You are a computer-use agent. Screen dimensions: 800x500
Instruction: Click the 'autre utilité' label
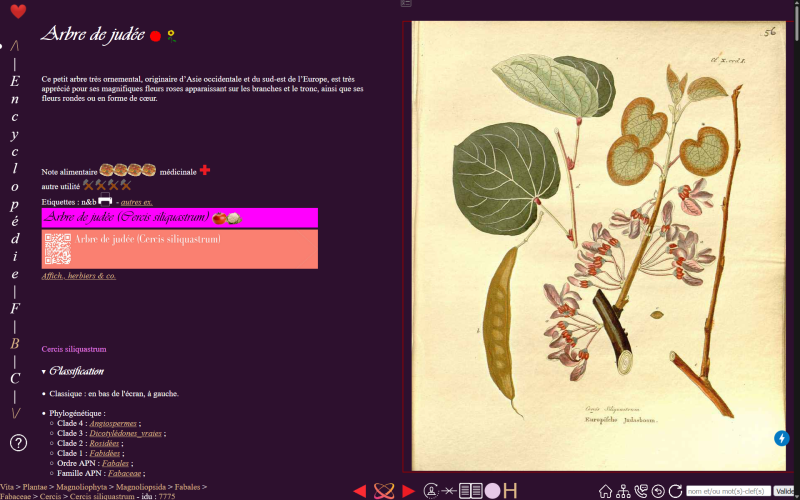point(61,187)
